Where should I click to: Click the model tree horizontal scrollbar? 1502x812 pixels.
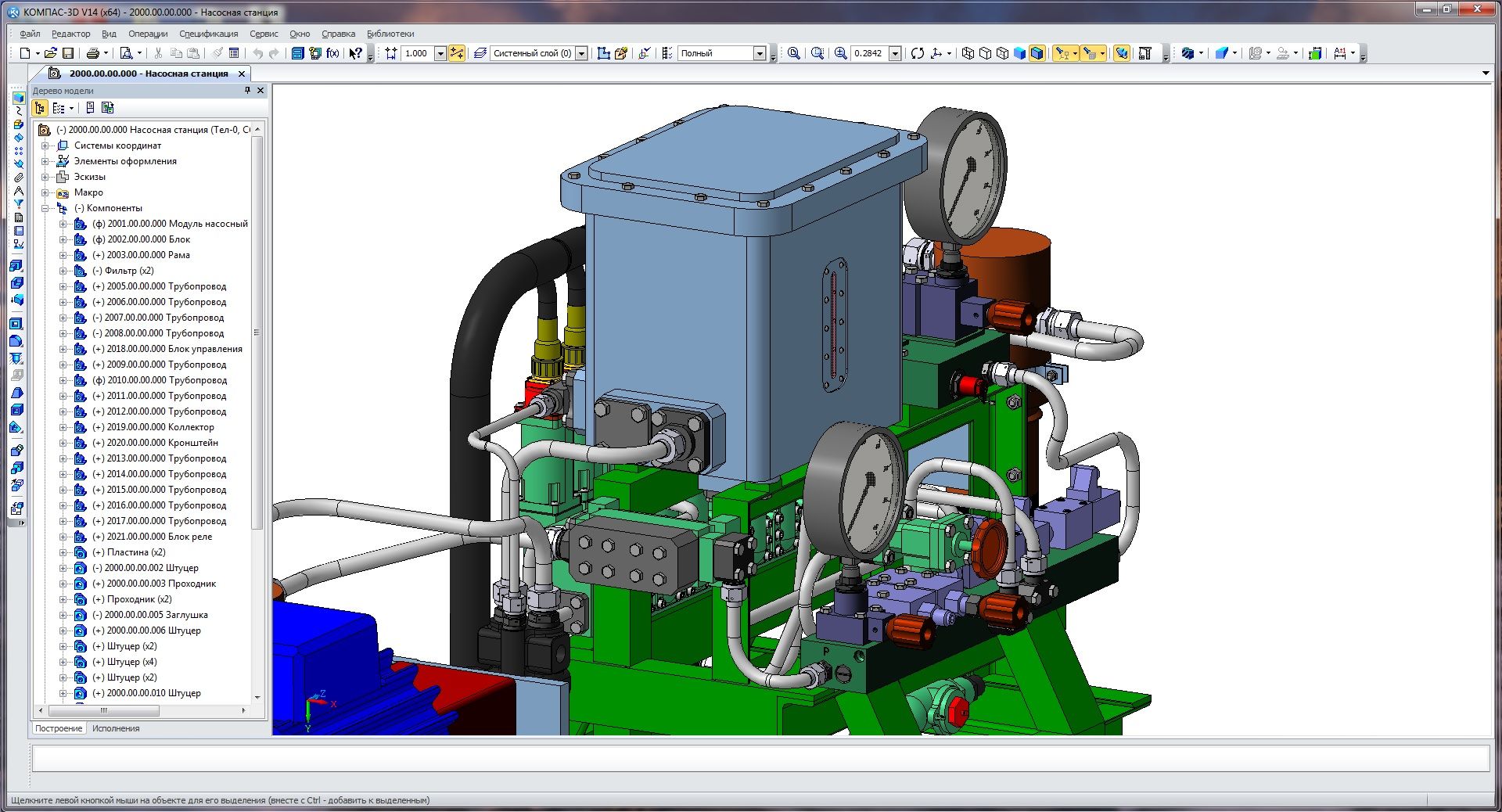104,711
